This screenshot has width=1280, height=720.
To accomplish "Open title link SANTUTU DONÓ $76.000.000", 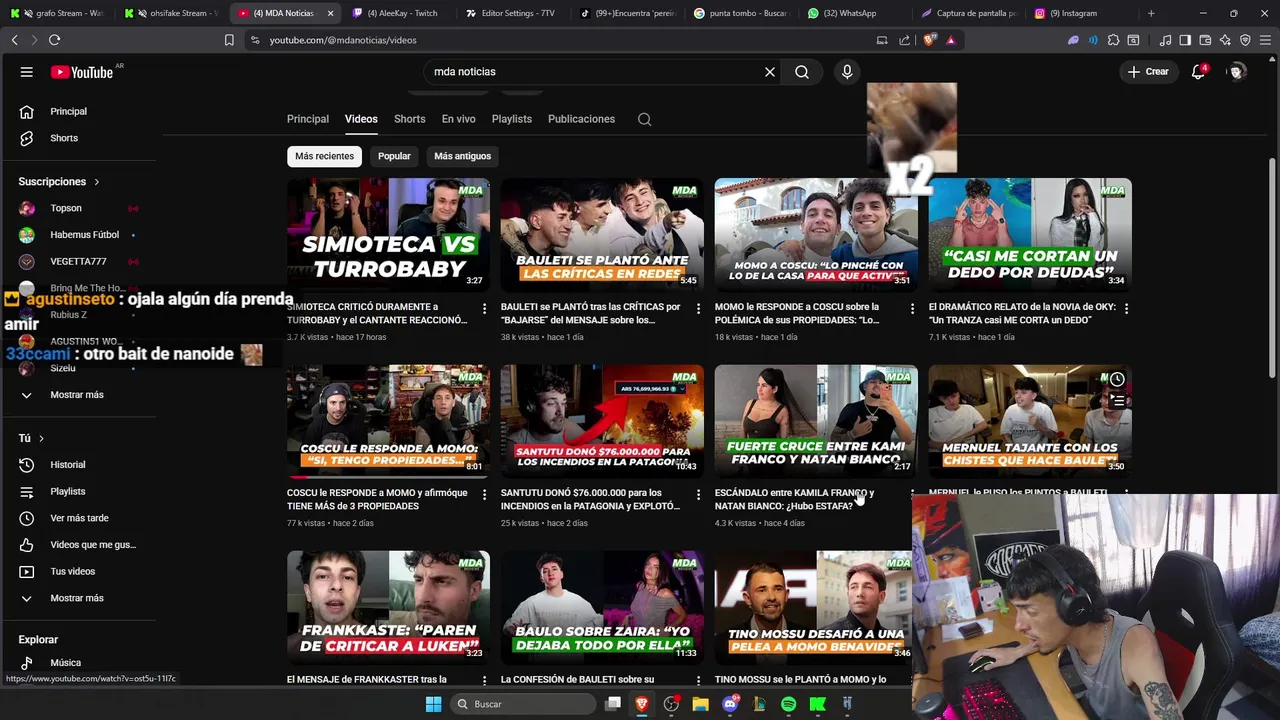I will pos(591,499).
